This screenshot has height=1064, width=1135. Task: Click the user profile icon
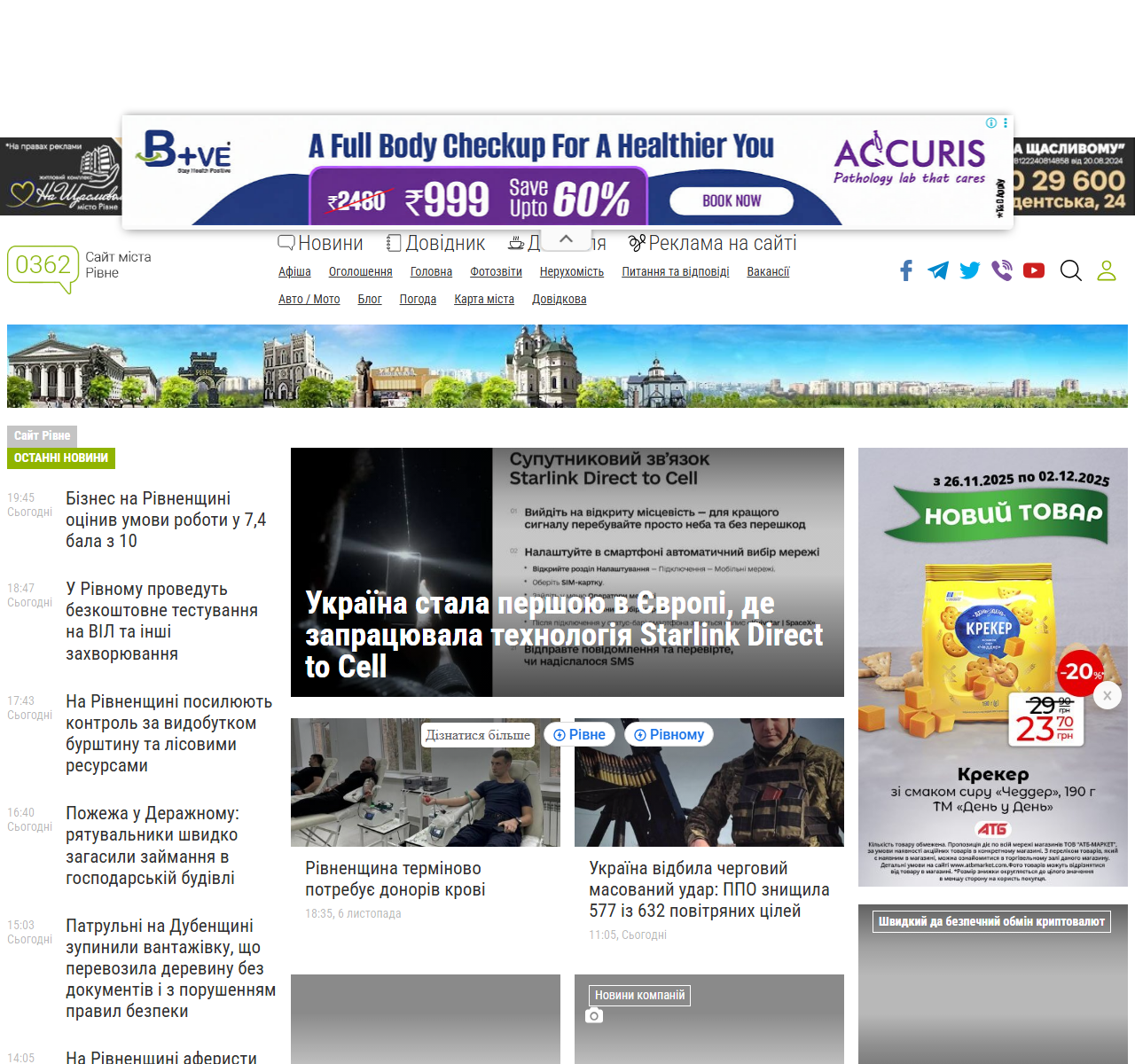1107,270
